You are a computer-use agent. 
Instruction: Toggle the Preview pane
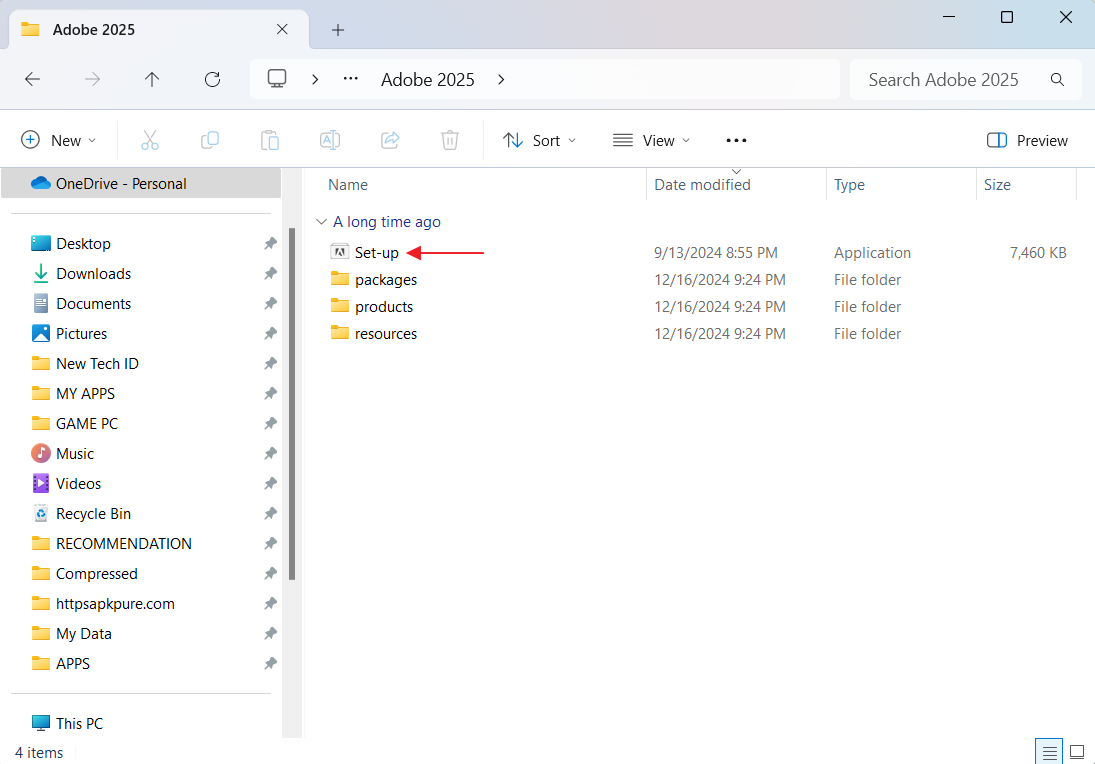(x=1027, y=141)
